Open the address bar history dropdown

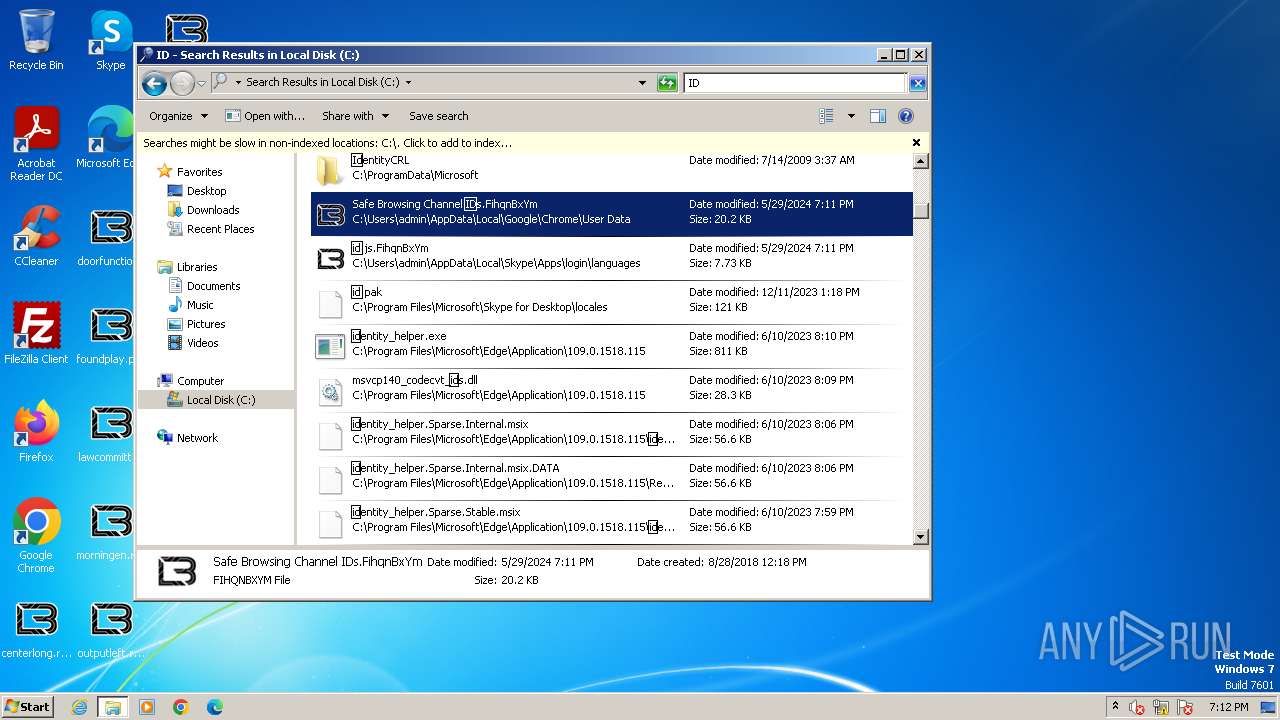(x=642, y=83)
